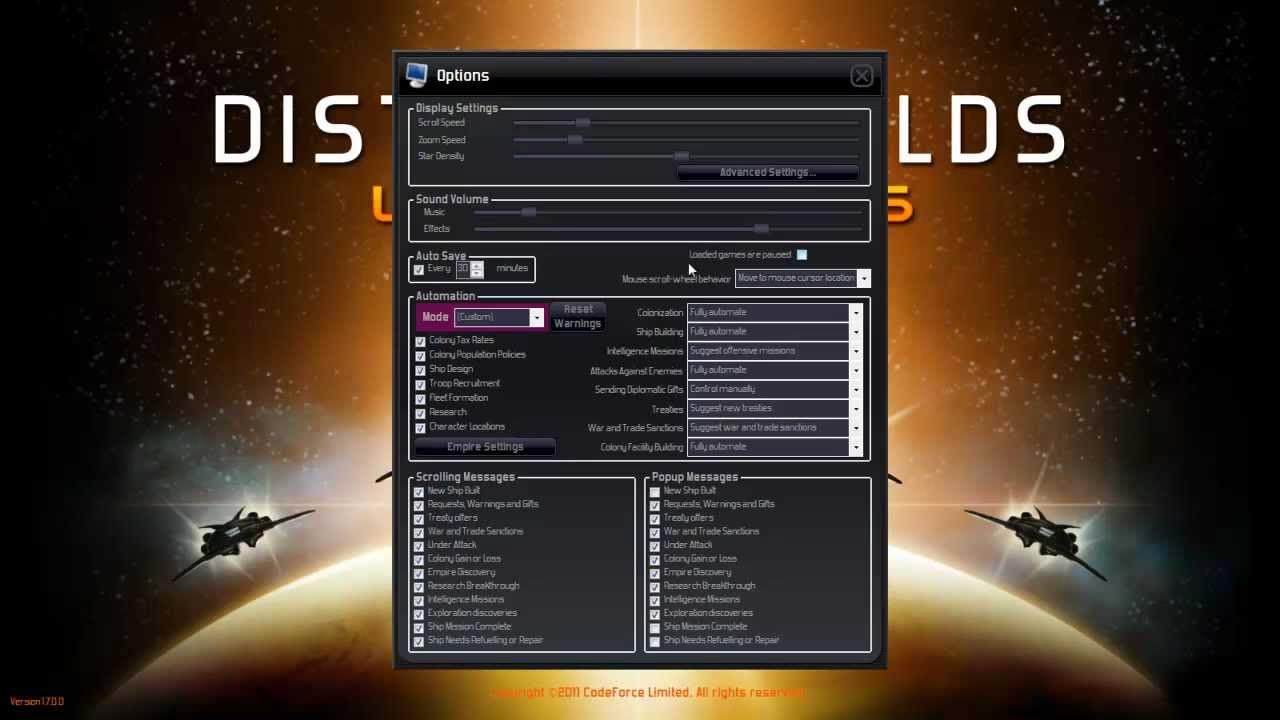Toggle Research automation checkbox
The height and width of the screenshot is (720, 1280).
coord(420,413)
